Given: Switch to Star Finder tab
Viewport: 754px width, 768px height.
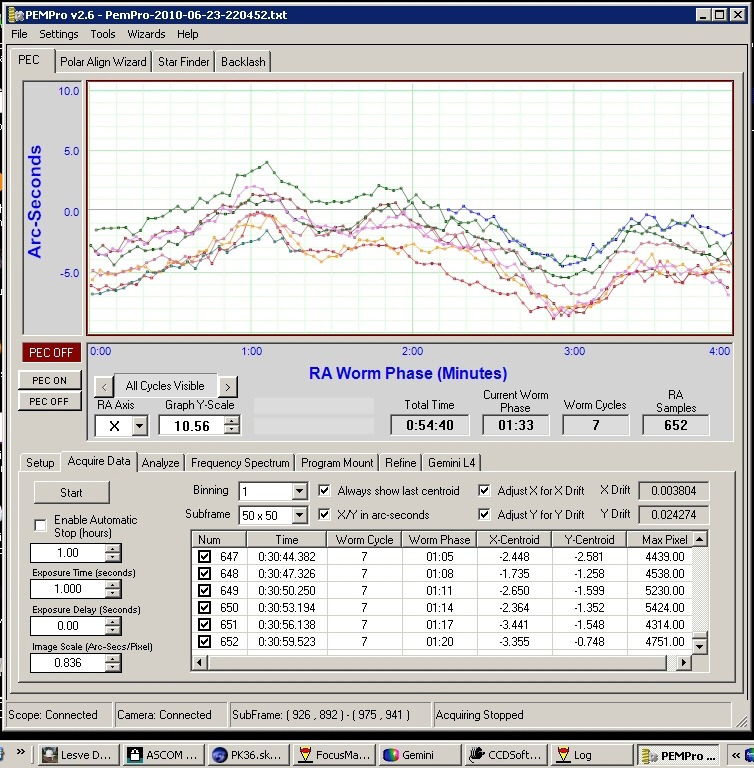Looking at the screenshot, I should pos(183,62).
